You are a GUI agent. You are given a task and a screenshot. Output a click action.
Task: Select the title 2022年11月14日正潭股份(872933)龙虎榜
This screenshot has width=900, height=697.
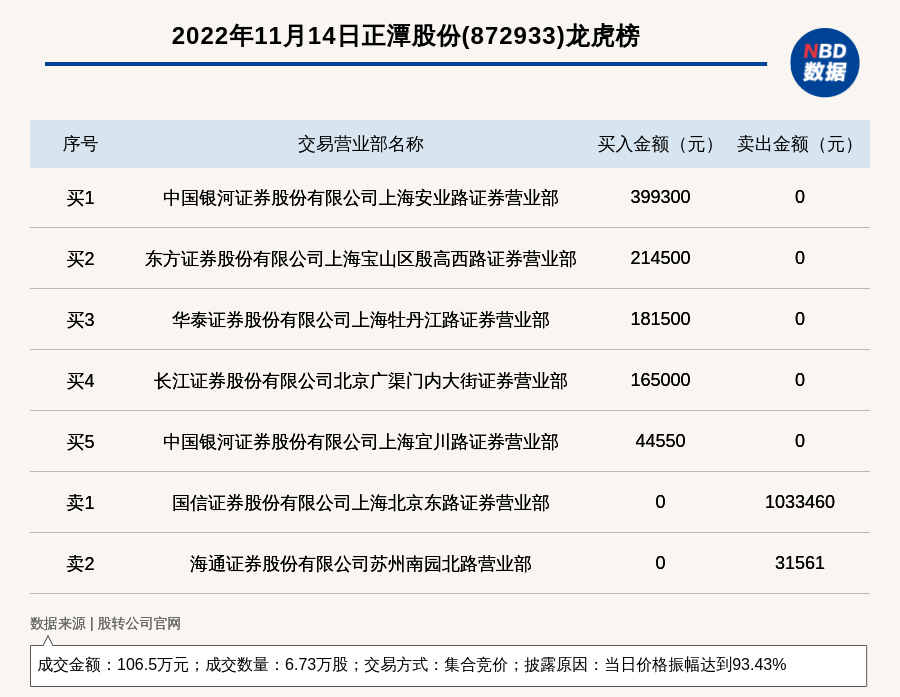(x=405, y=36)
